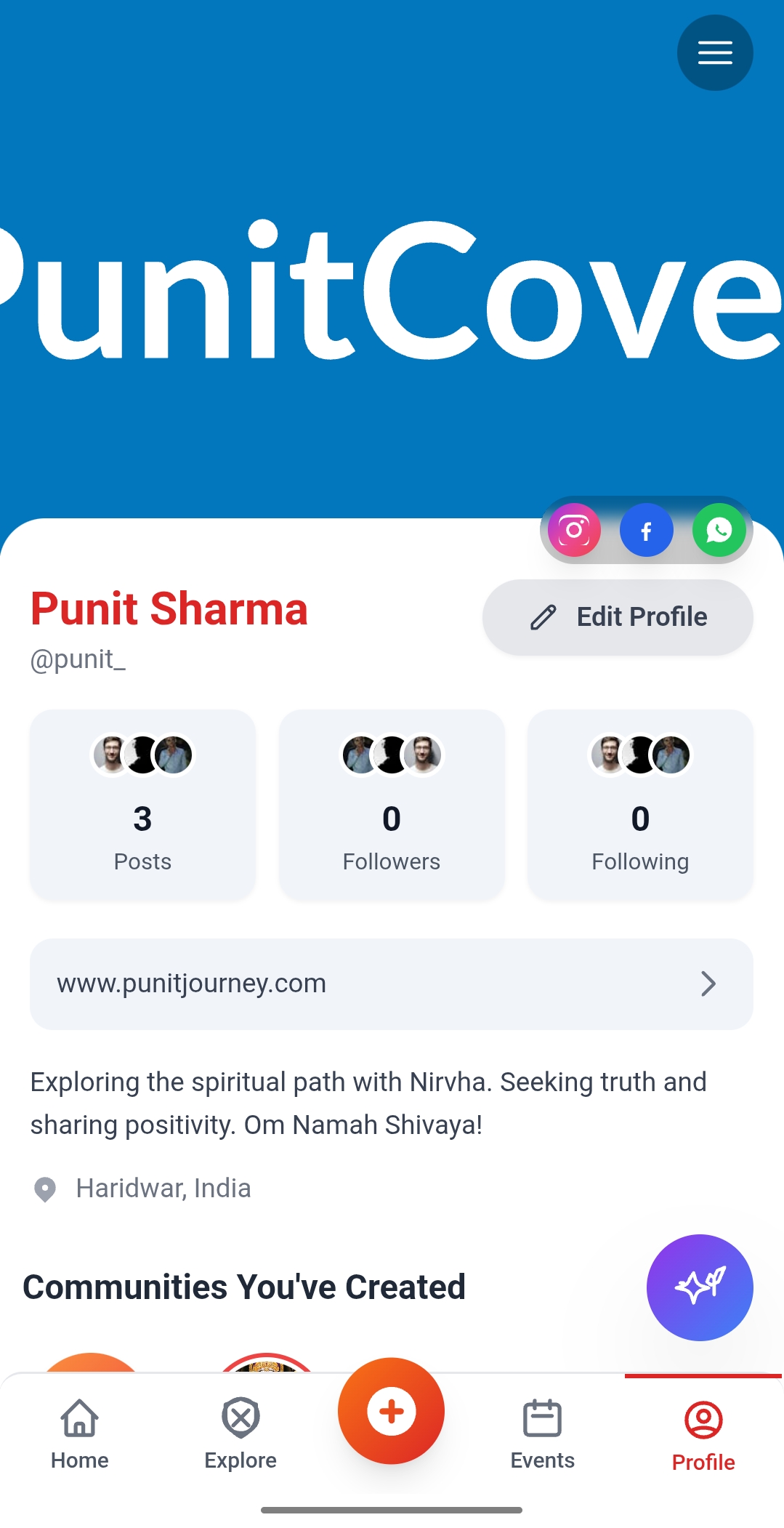Screen dimensions: 784x1528
Task: View the 3 Posts card
Action: tap(142, 805)
